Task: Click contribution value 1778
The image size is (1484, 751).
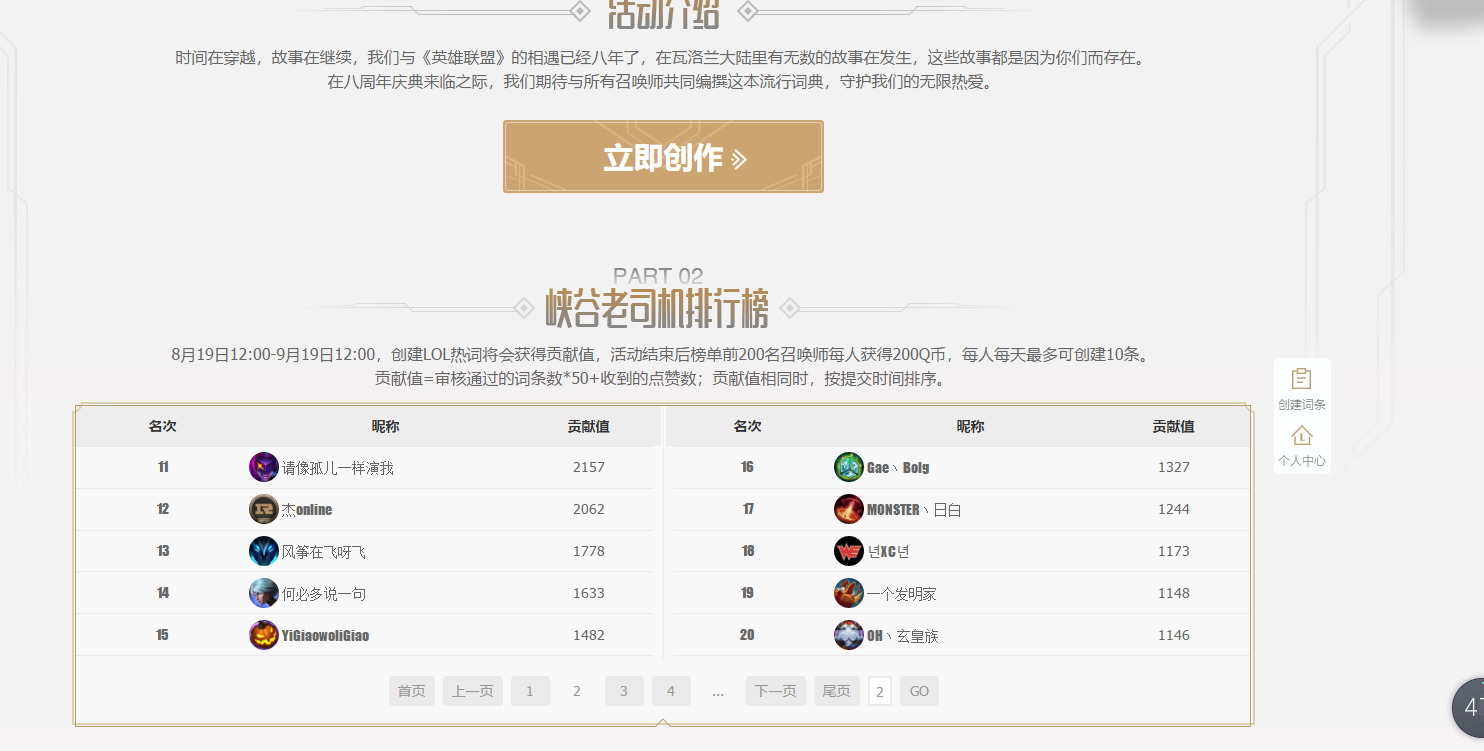Action: point(589,551)
